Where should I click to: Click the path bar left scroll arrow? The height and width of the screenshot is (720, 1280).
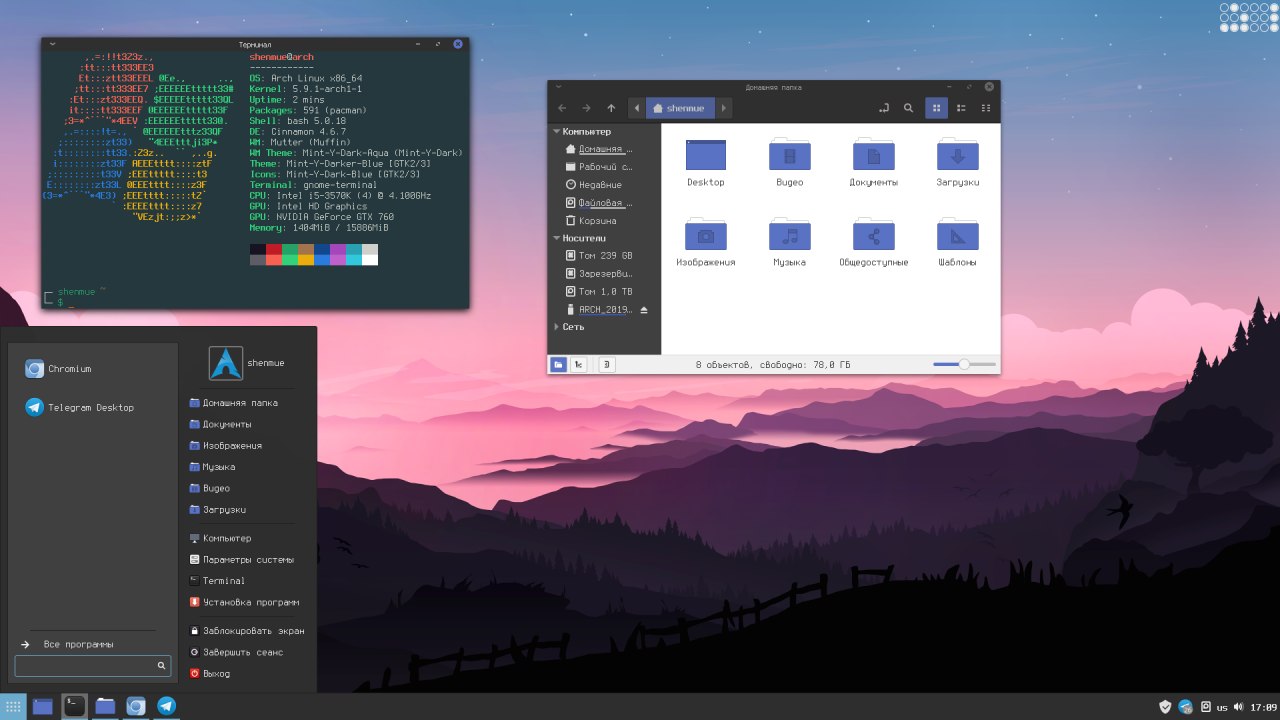(x=637, y=108)
